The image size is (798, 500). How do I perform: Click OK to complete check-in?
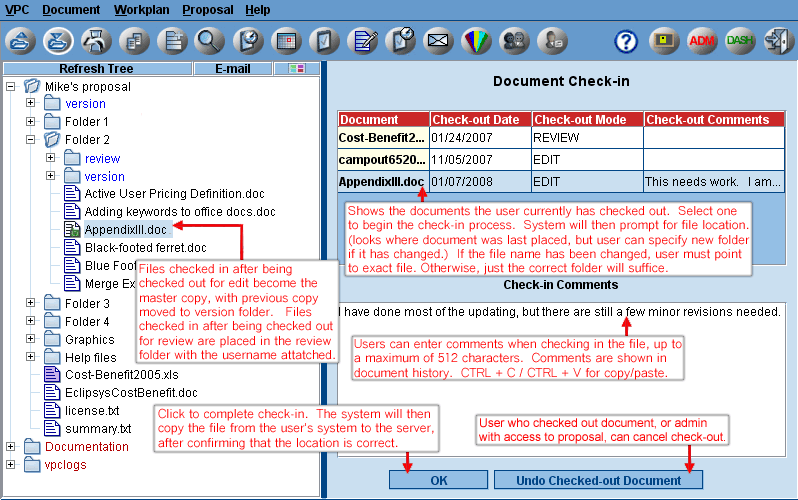(x=439, y=480)
